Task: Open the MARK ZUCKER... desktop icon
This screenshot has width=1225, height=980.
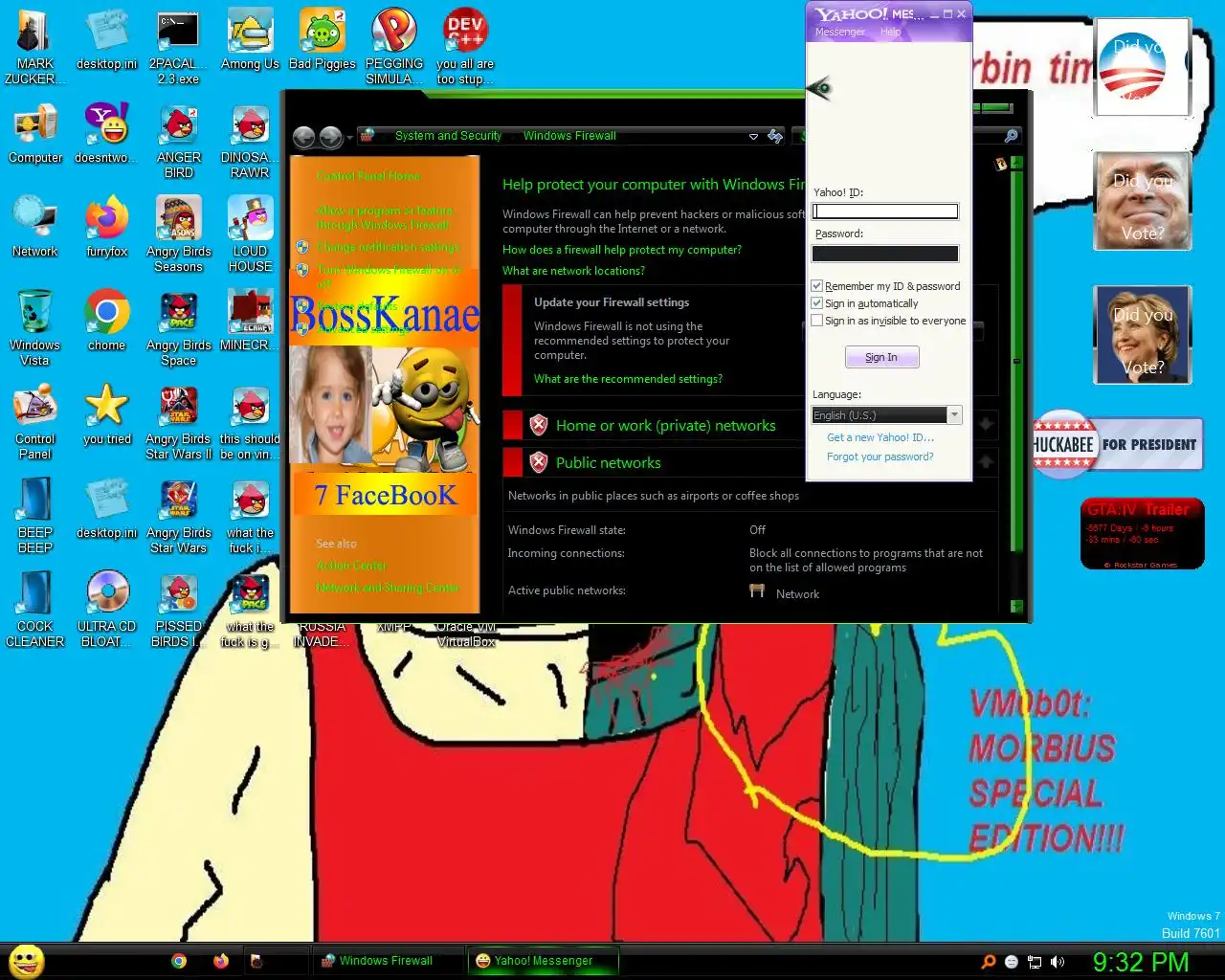Action: click(x=34, y=46)
